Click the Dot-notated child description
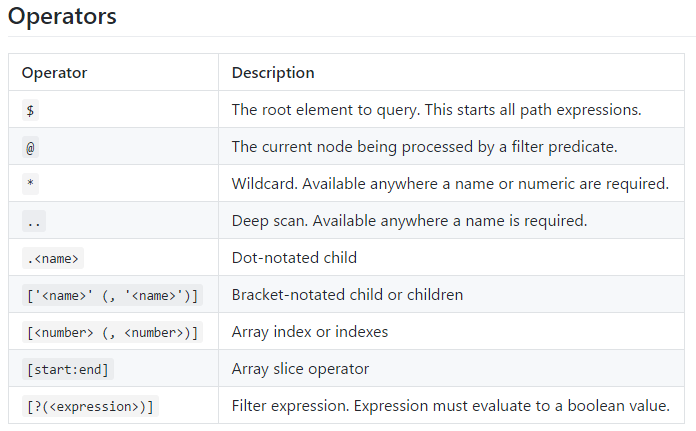Image resolution: width=696 pixels, height=431 pixels. click(x=294, y=258)
